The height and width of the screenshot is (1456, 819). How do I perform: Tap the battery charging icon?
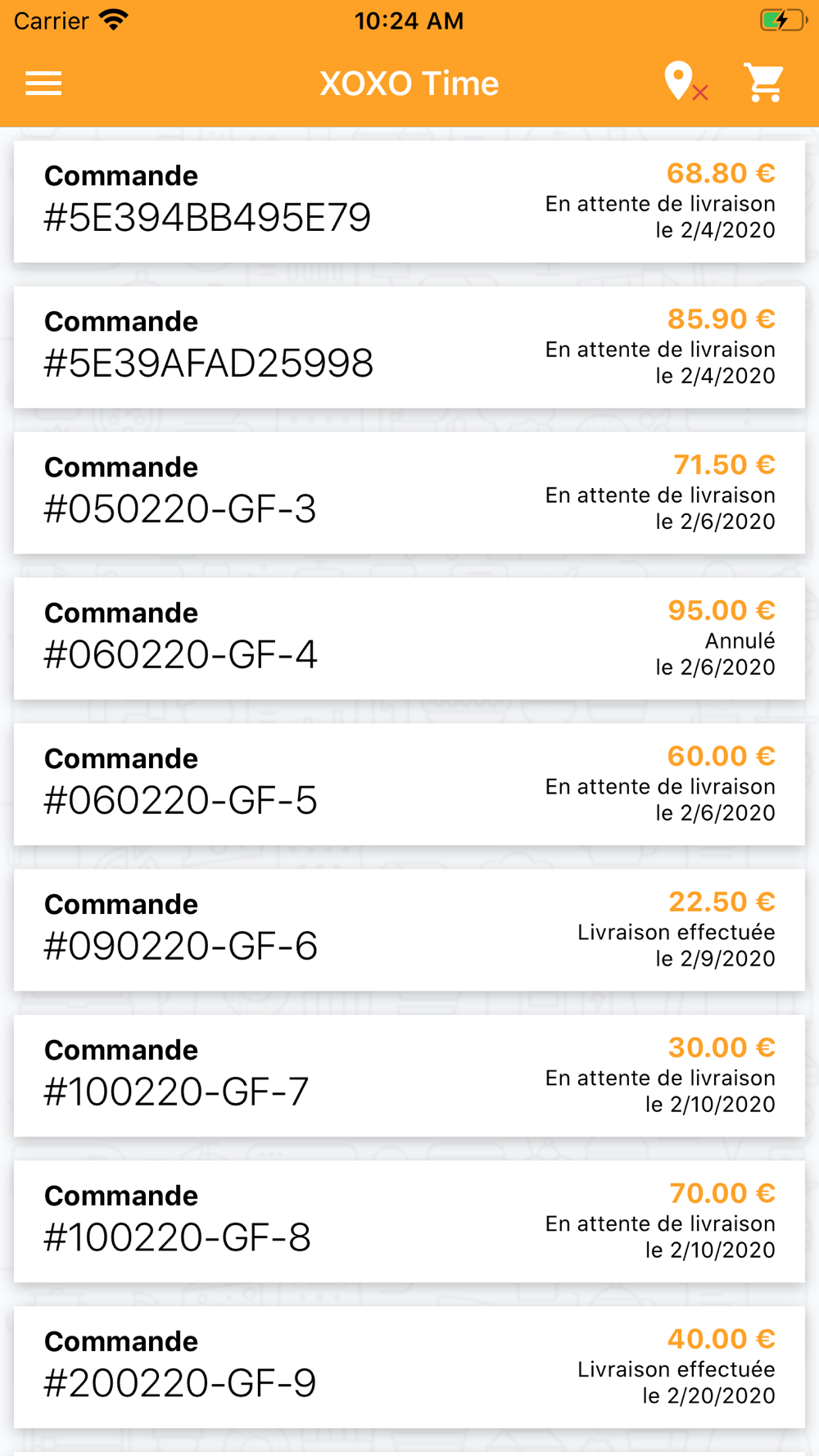(x=782, y=20)
